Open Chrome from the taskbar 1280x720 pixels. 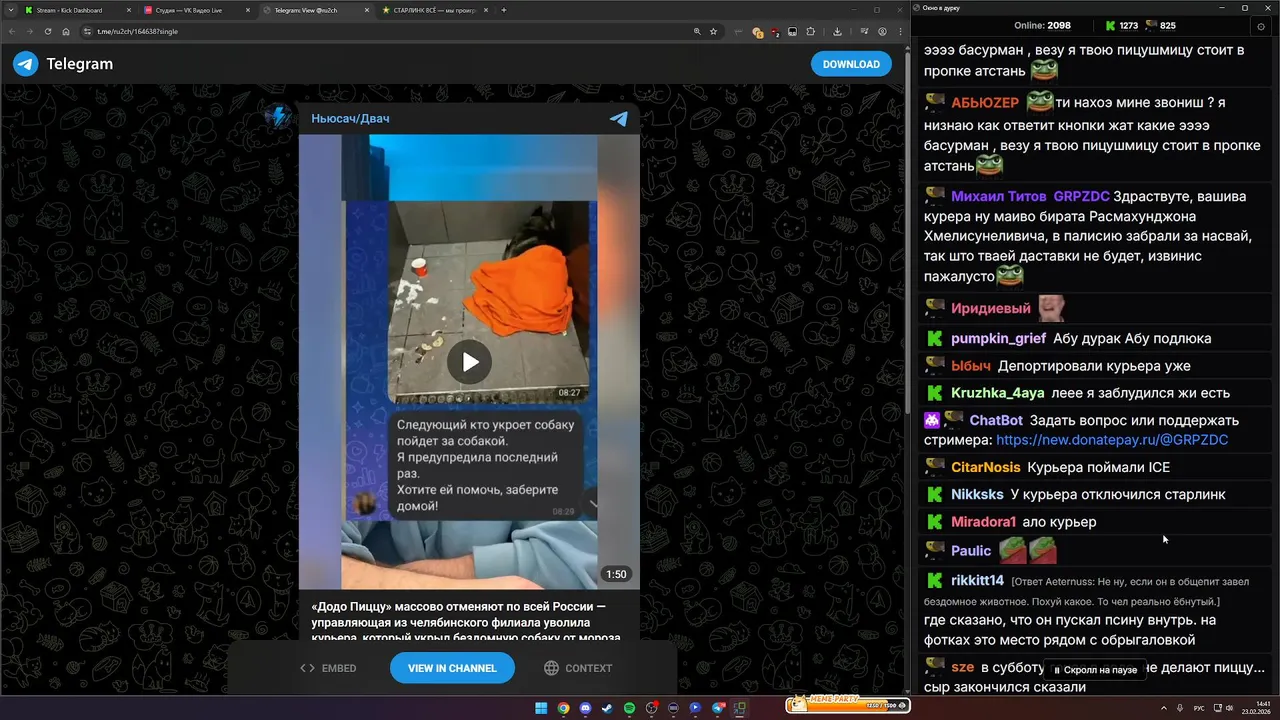563,708
